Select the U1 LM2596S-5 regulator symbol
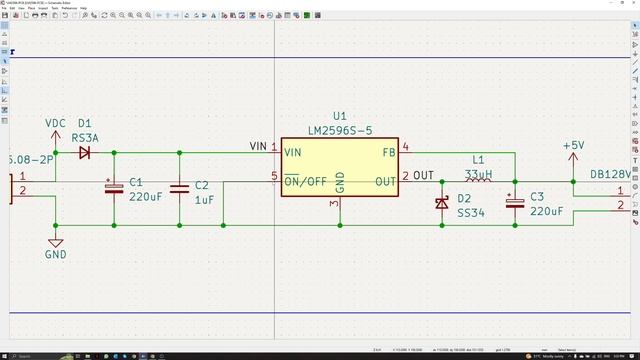640x360 pixels. coord(340,167)
